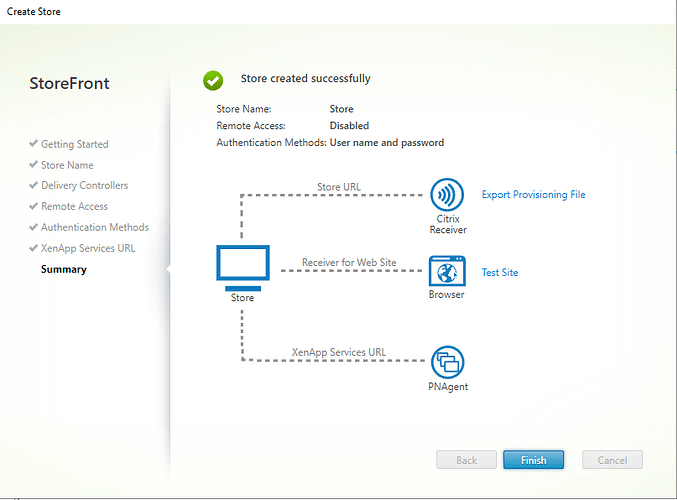Open the Test Site link
The image size is (677, 500).
point(500,272)
